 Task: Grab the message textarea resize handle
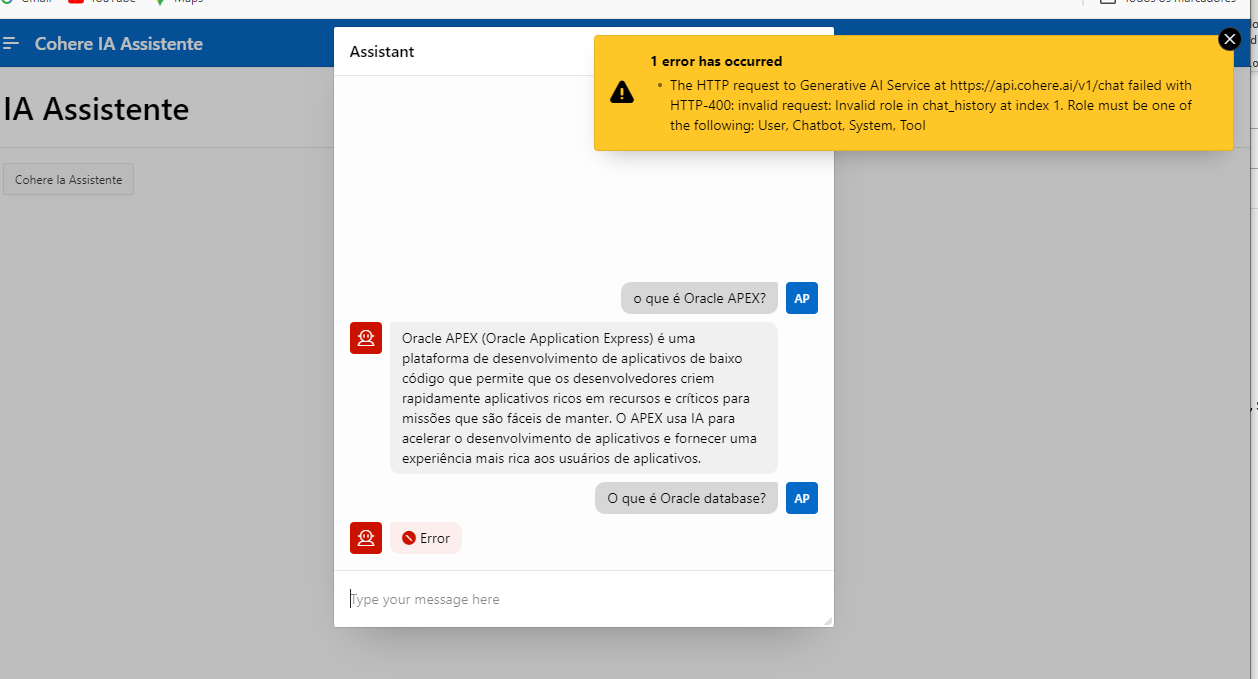click(x=827, y=621)
